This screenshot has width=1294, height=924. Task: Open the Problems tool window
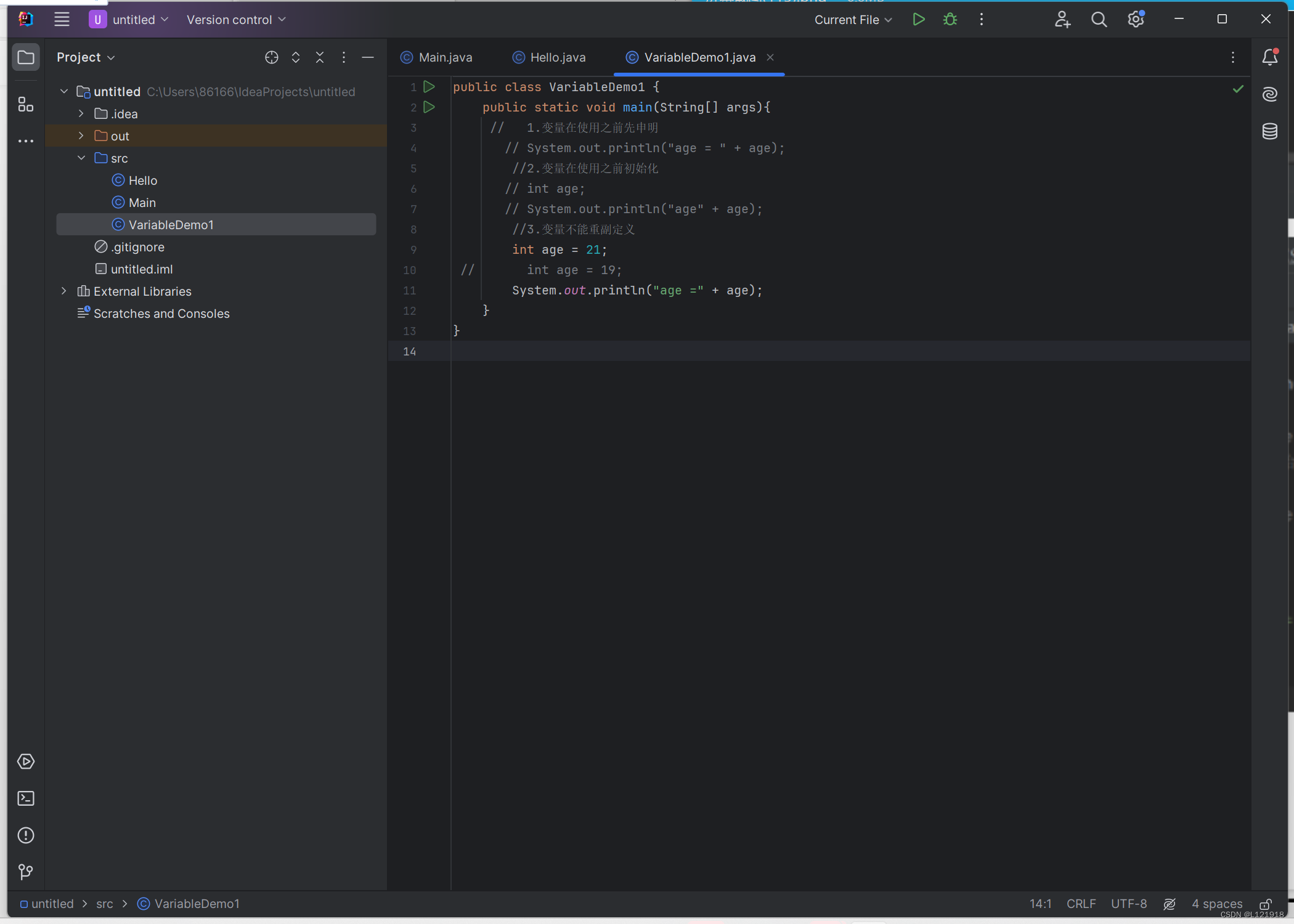click(x=25, y=835)
